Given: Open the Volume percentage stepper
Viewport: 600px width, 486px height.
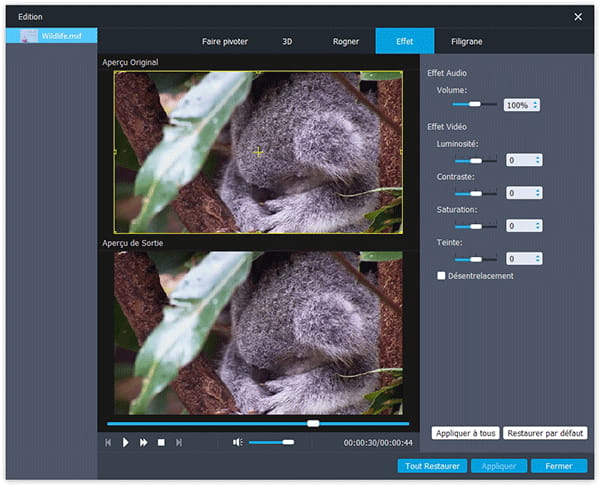Looking at the screenshot, I should point(536,105).
